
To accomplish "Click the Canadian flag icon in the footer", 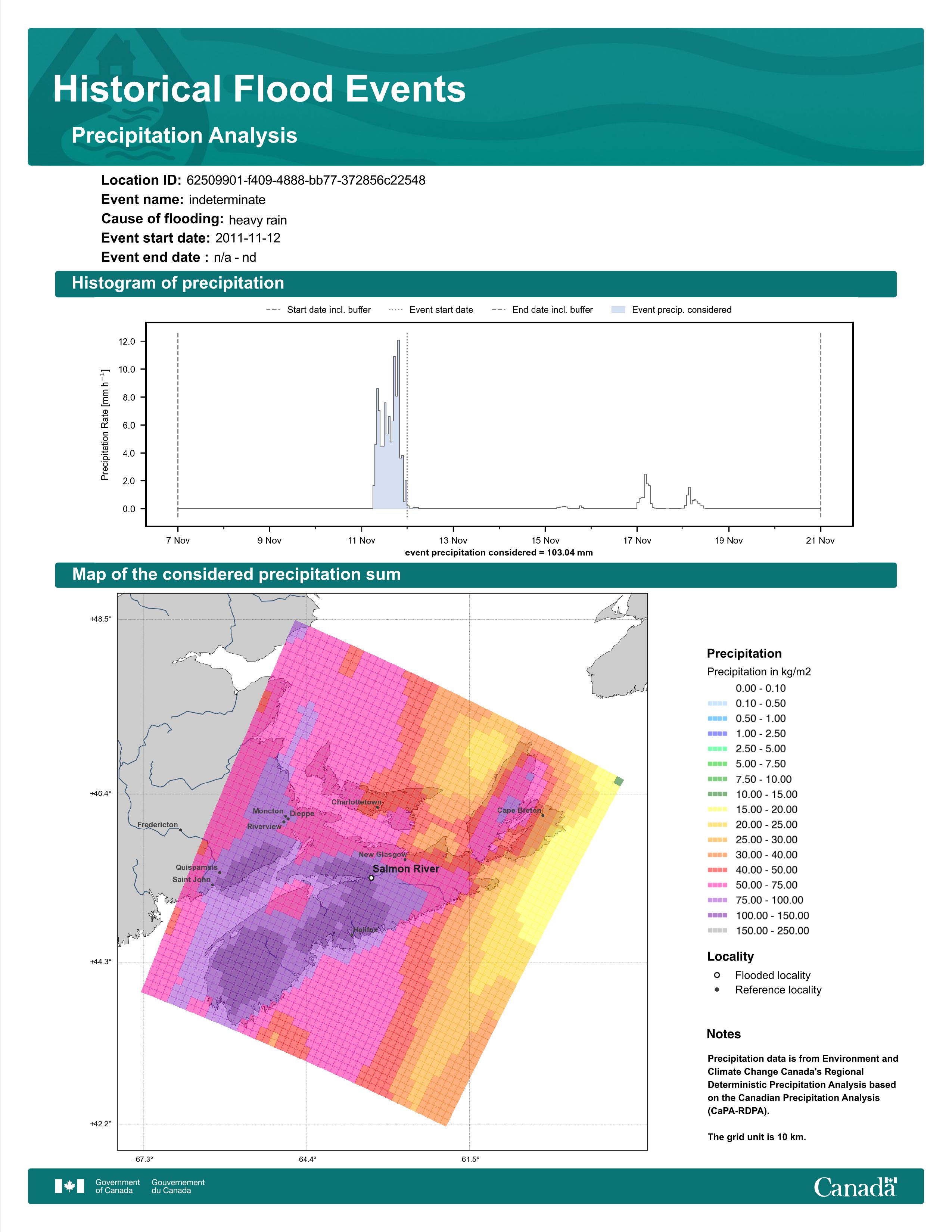I will point(69,1186).
